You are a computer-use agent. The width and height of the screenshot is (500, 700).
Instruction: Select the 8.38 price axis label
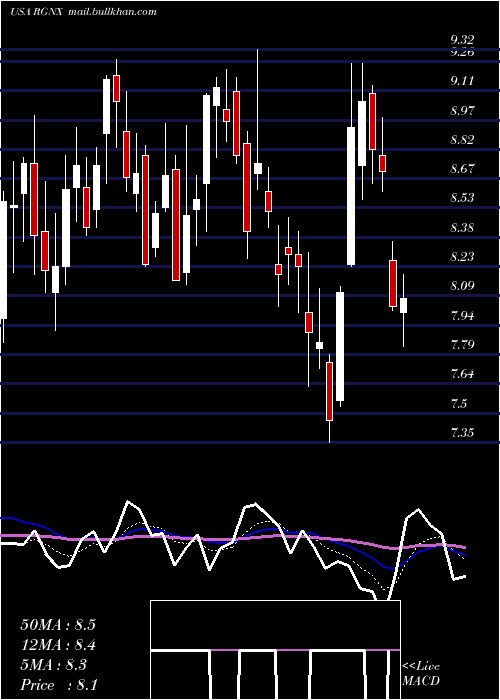[x=462, y=228]
